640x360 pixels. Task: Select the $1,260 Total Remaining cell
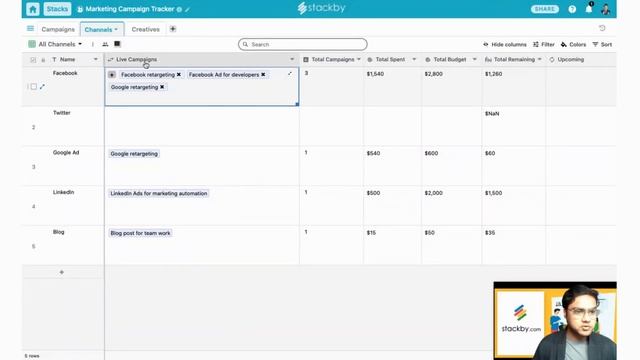coord(513,87)
